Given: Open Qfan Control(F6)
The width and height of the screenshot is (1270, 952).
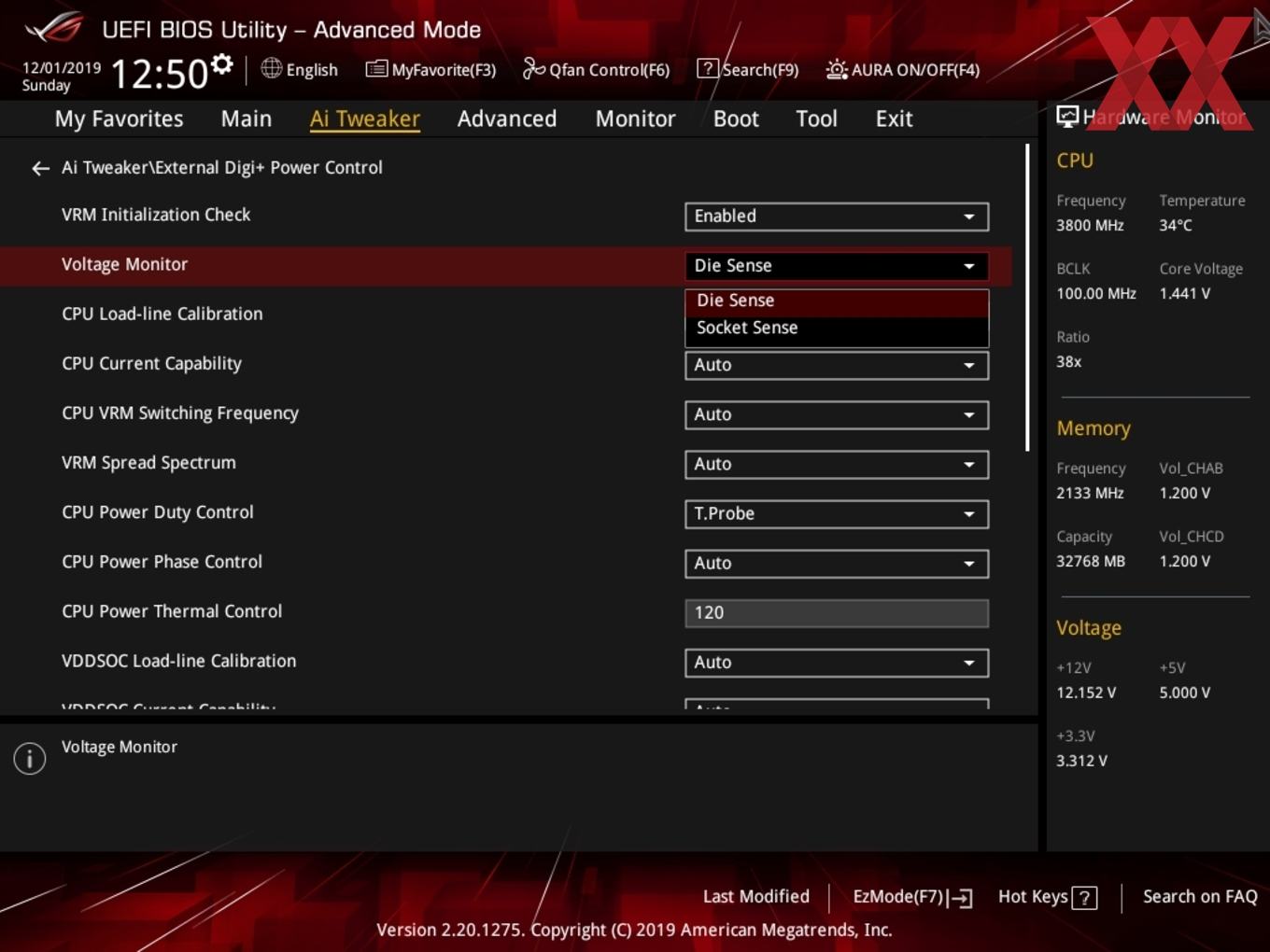Looking at the screenshot, I should 596,69.
